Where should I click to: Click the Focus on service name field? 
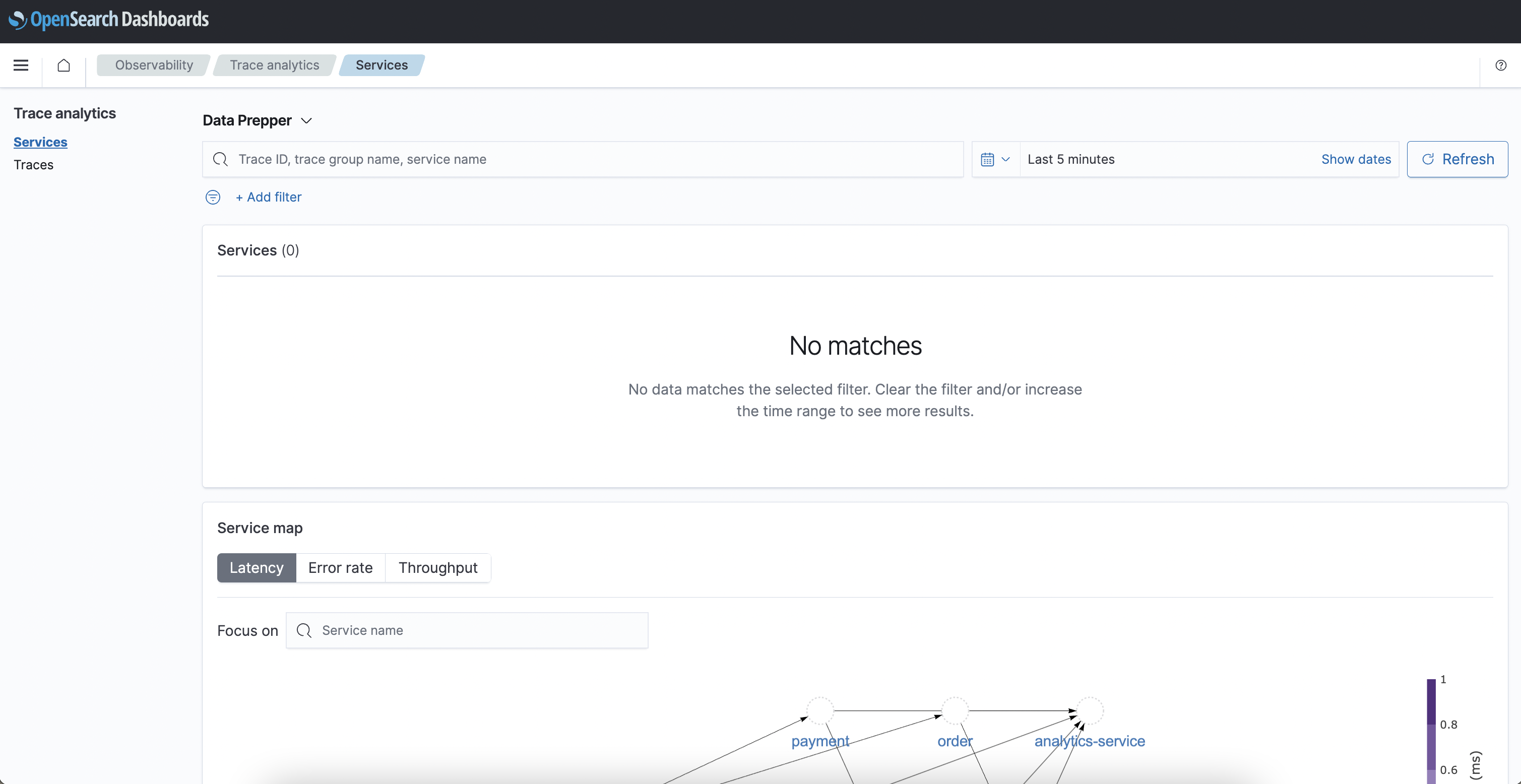[467, 630]
